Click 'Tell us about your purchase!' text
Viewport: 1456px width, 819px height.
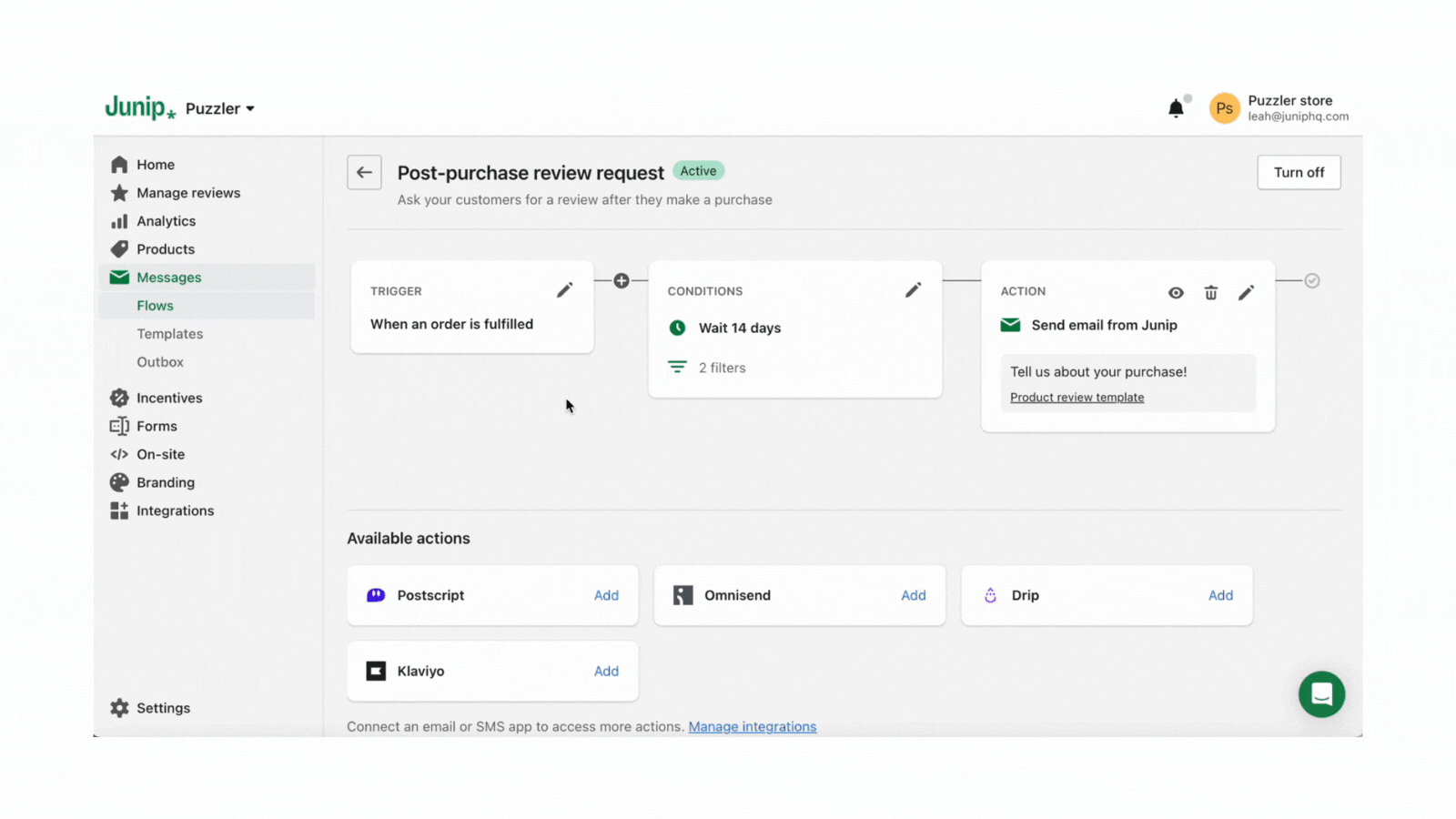point(1098,371)
